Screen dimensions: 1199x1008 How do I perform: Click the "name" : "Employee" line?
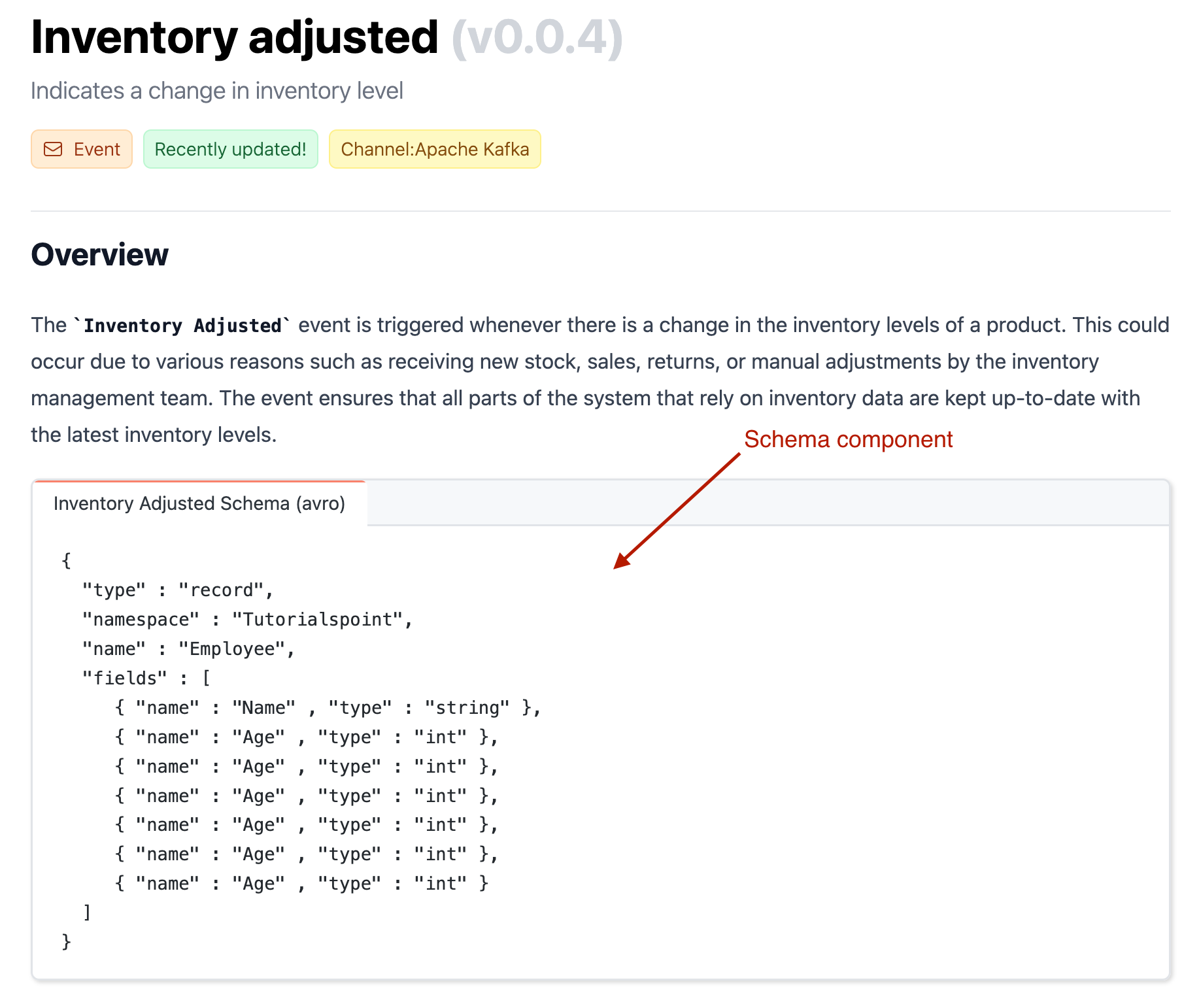click(188, 649)
